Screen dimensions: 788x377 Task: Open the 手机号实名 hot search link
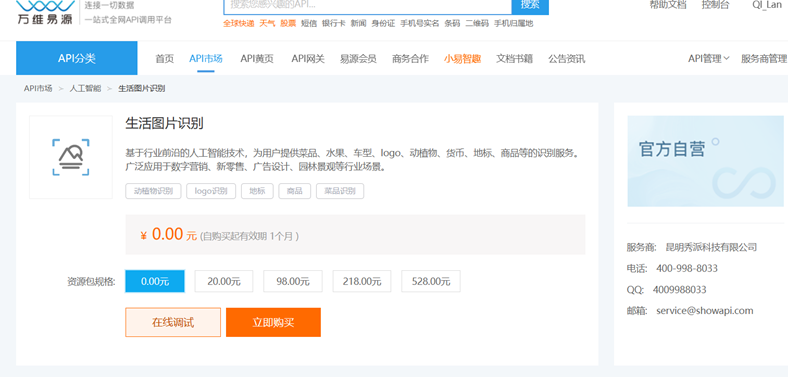(x=420, y=23)
